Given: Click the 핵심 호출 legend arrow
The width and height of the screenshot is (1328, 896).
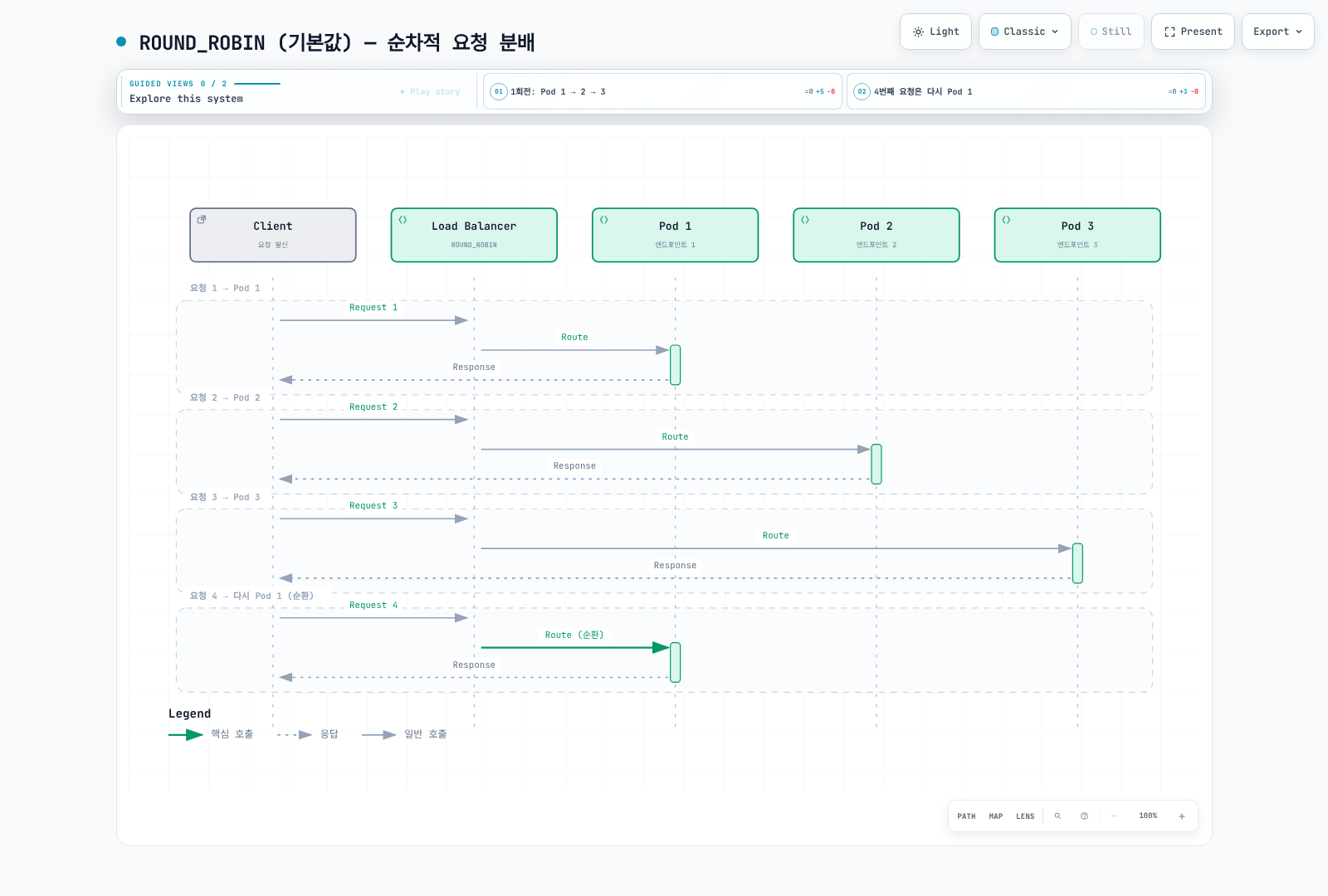Looking at the screenshot, I should (186, 735).
